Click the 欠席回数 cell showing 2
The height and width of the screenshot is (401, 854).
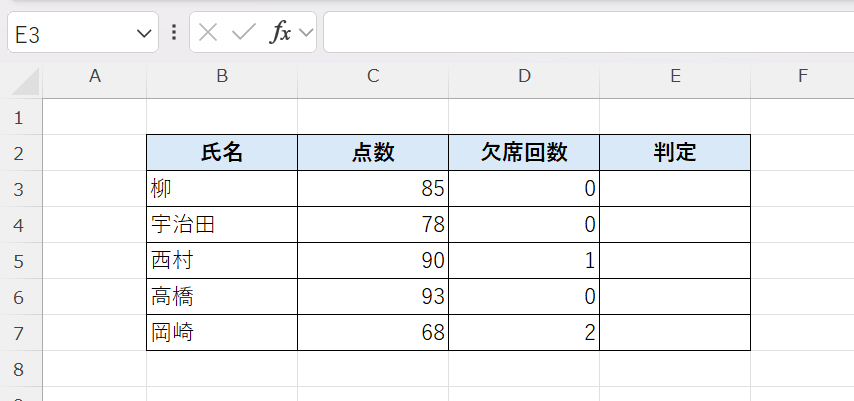[x=524, y=333]
